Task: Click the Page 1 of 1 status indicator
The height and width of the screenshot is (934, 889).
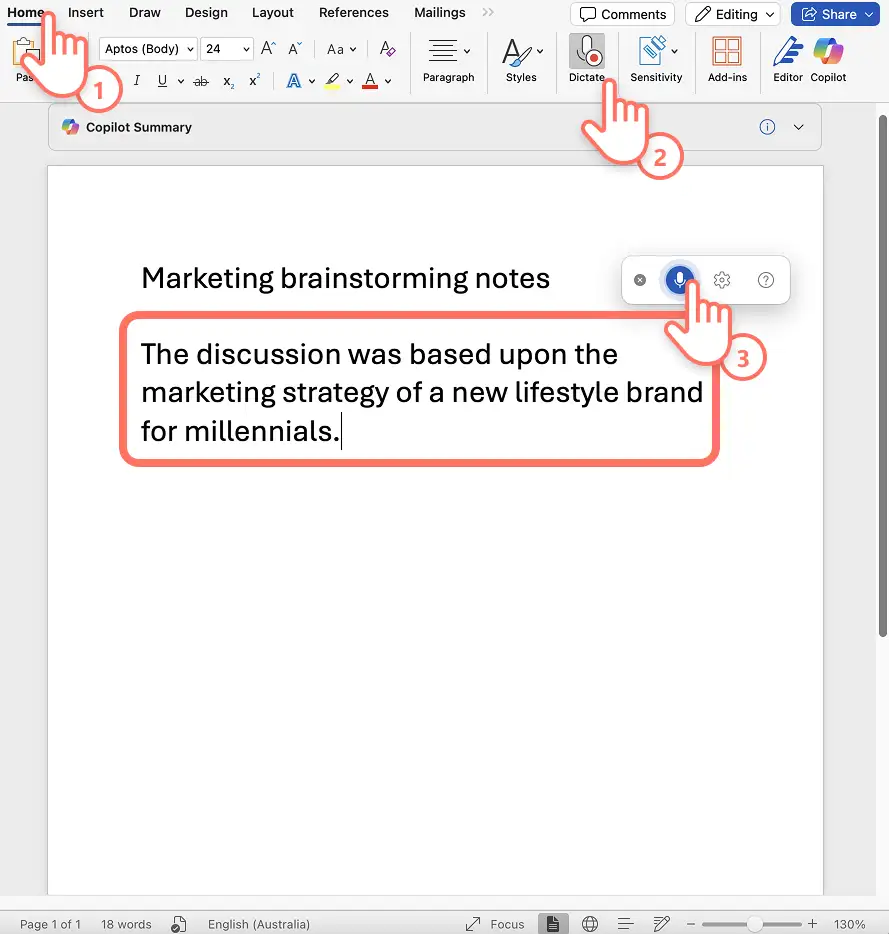Action: pos(50,924)
